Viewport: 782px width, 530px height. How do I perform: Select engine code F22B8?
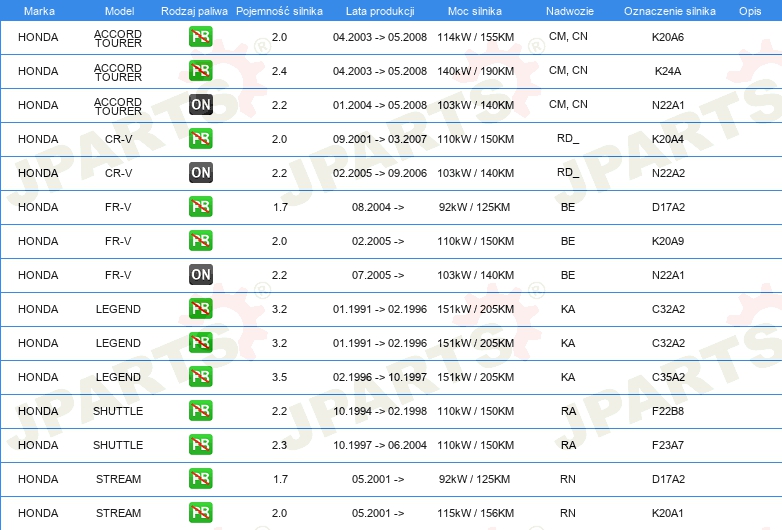668,411
